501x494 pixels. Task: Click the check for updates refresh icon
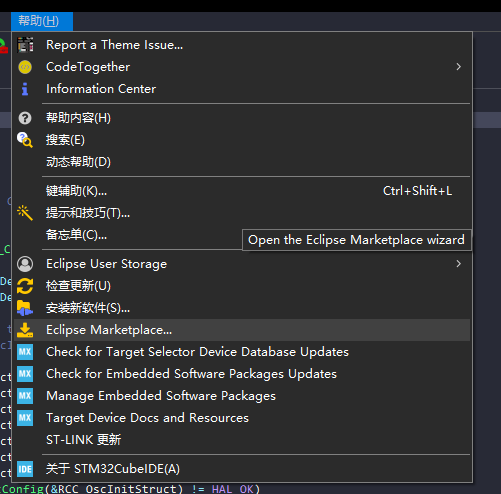click(x=25, y=286)
